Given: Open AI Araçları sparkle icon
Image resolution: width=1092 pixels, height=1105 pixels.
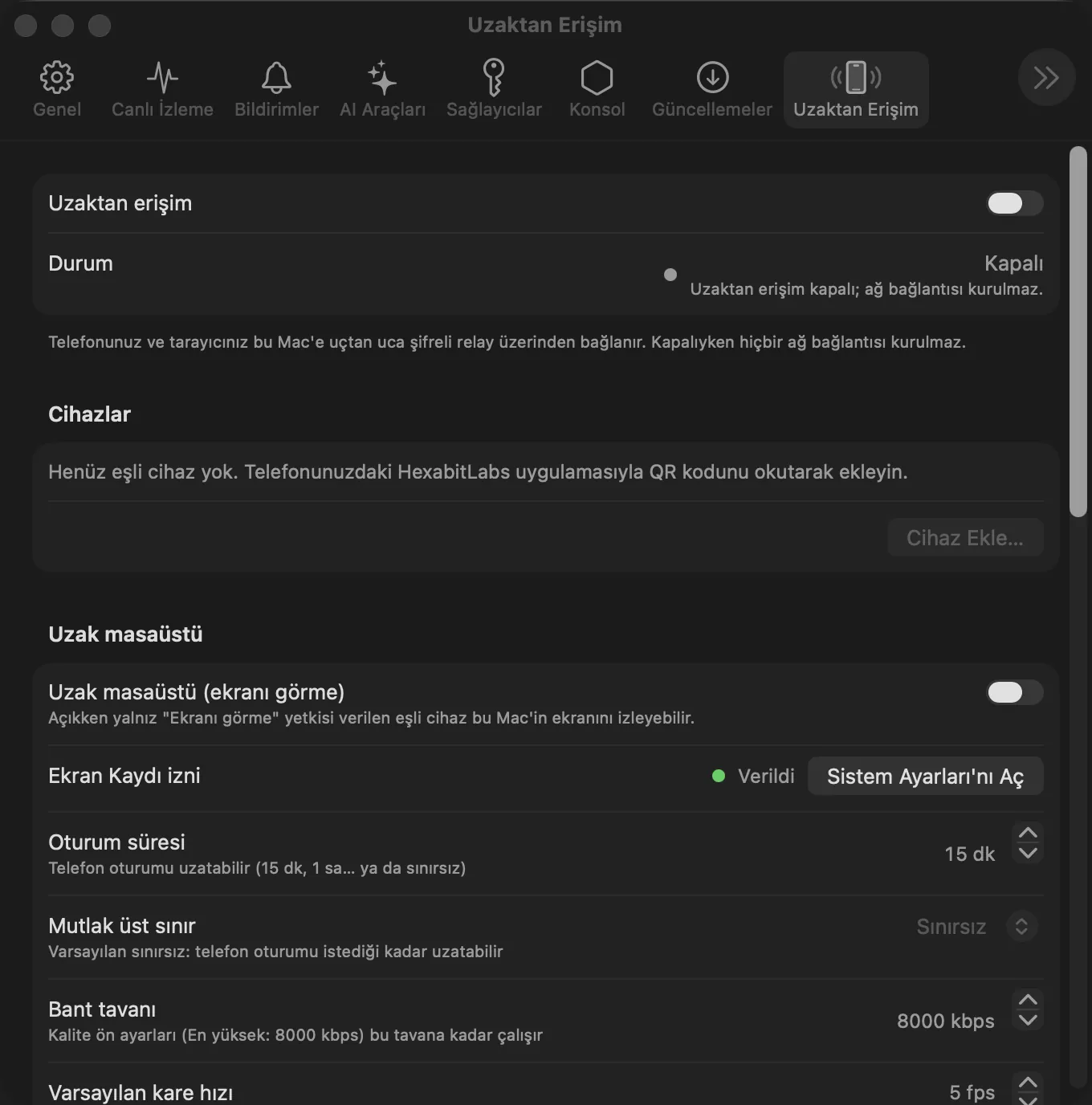Looking at the screenshot, I should tap(382, 89).
